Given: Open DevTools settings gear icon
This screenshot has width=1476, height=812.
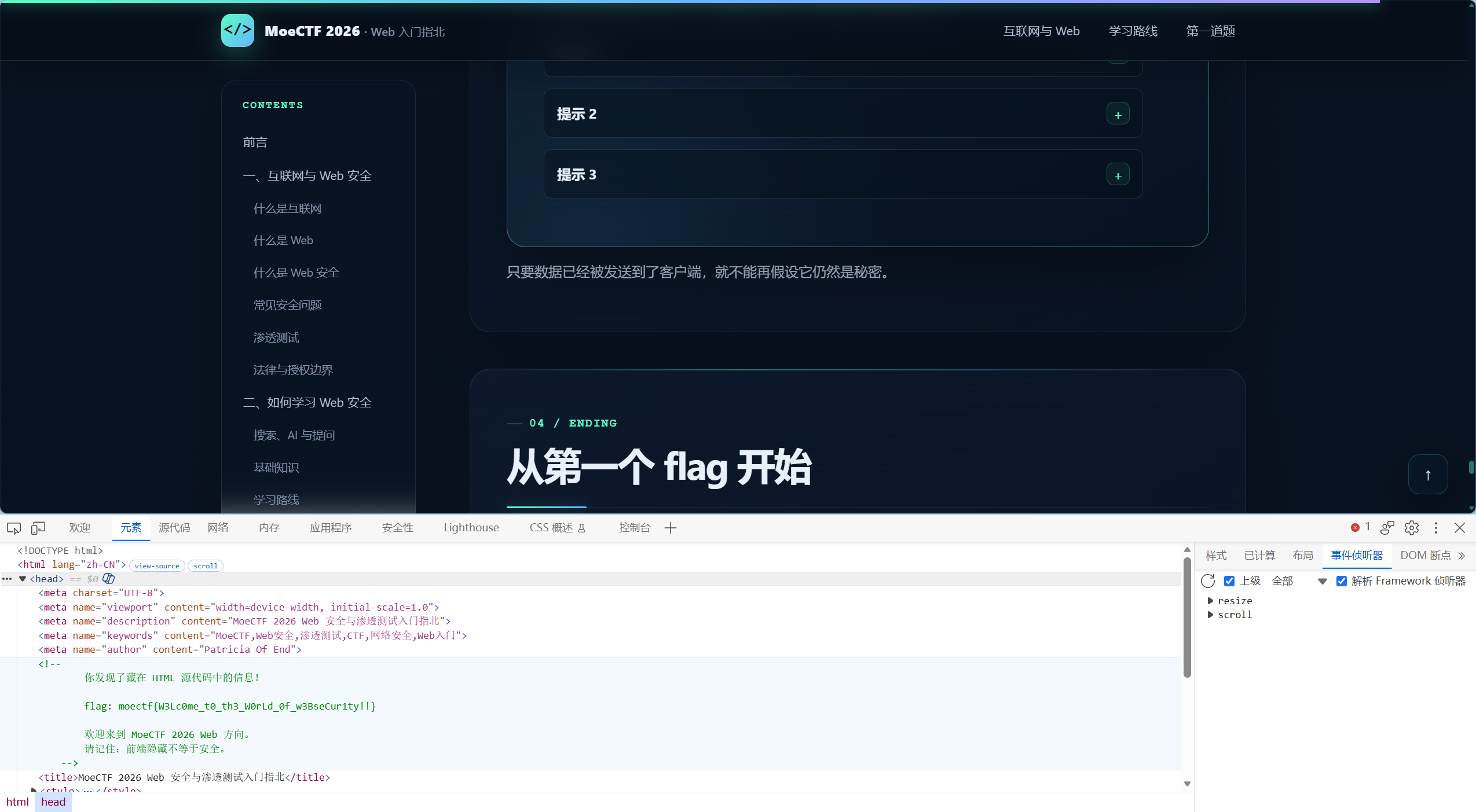Looking at the screenshot, I should click(1412, 528).
